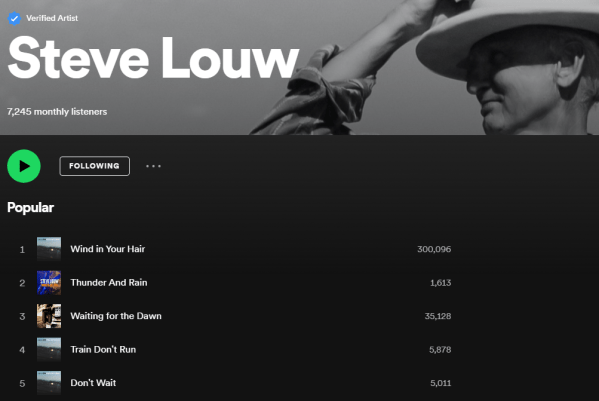The height and width of the screenshot is (401, 599).
Task: Open the Thunder And Rain track
Action: click(109, 283)
